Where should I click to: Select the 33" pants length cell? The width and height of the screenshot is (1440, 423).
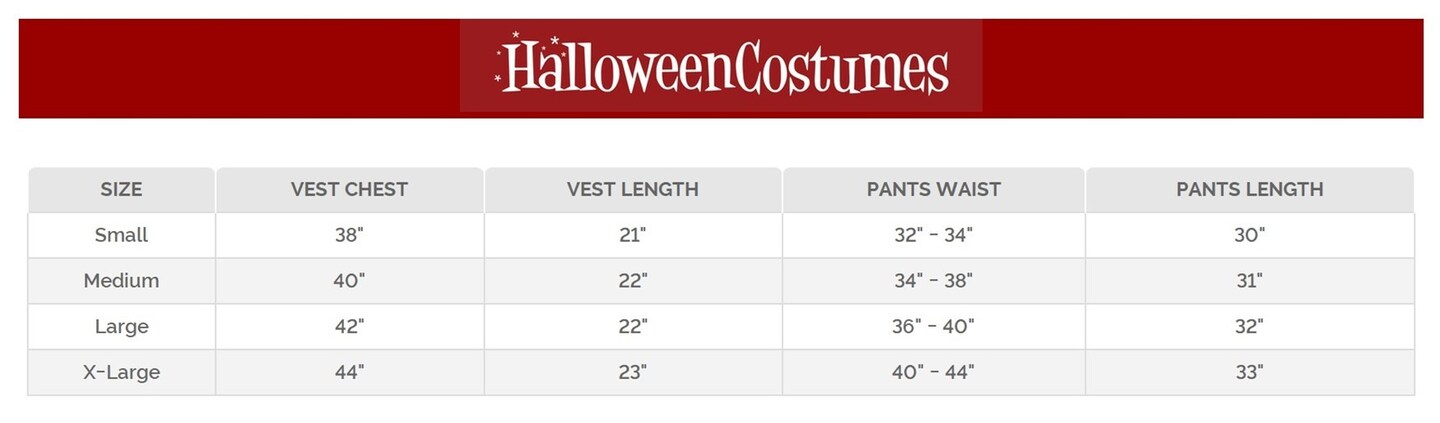(x=1249, y=372)
